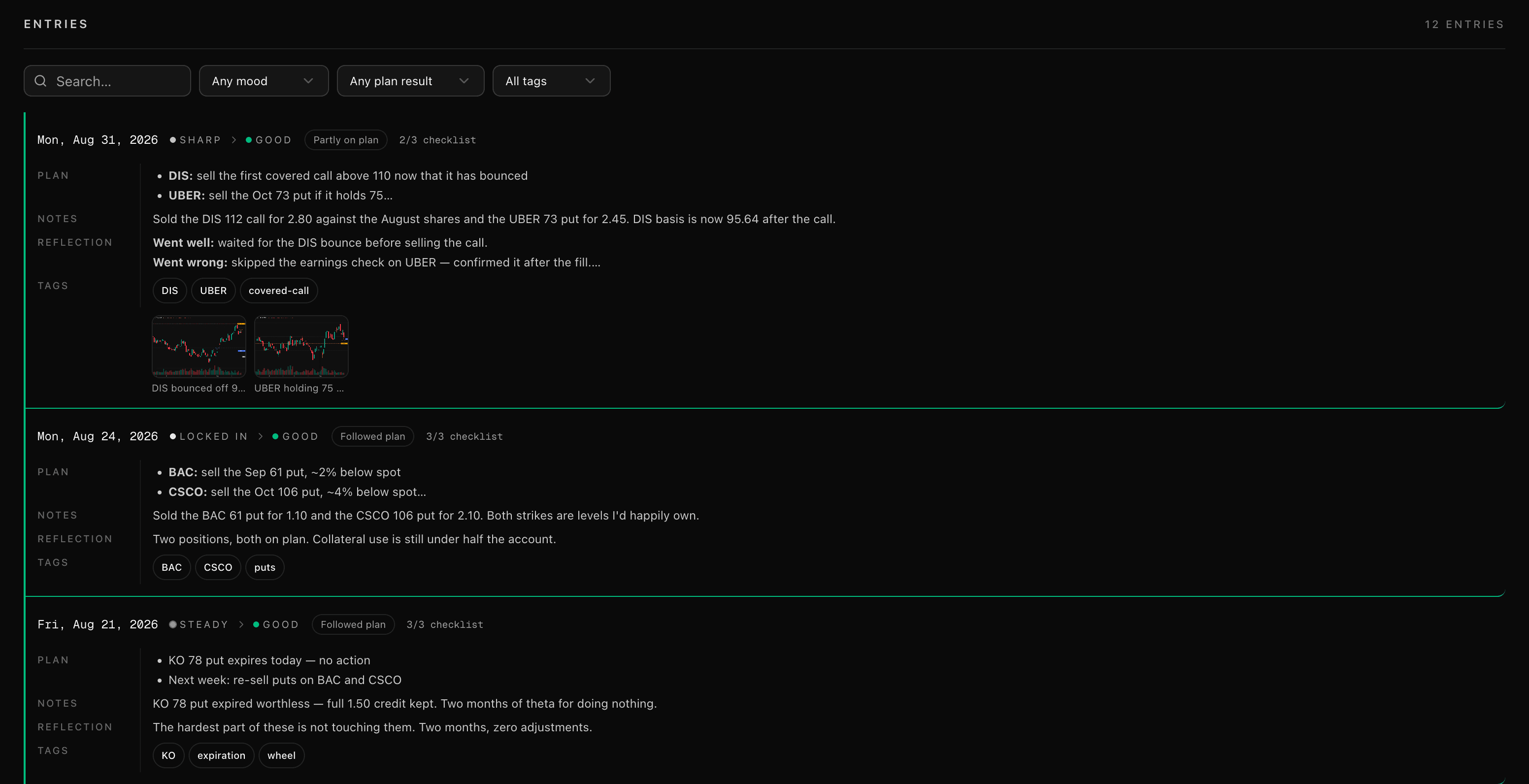The width and height of the screenshot is (1529, 784).
Task: Select the BAC tag chip
Action: tap(171, 567)
